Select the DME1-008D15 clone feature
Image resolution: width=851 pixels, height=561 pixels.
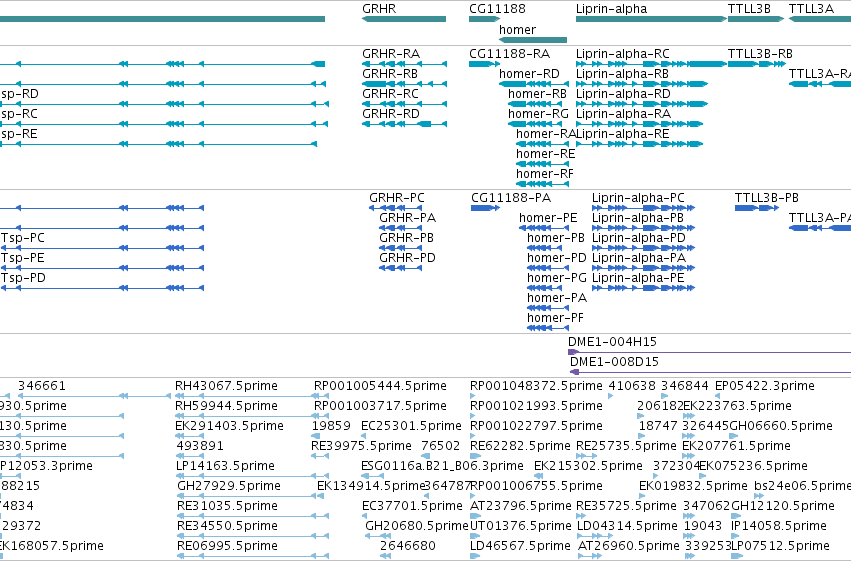click(x=710, y=372)
